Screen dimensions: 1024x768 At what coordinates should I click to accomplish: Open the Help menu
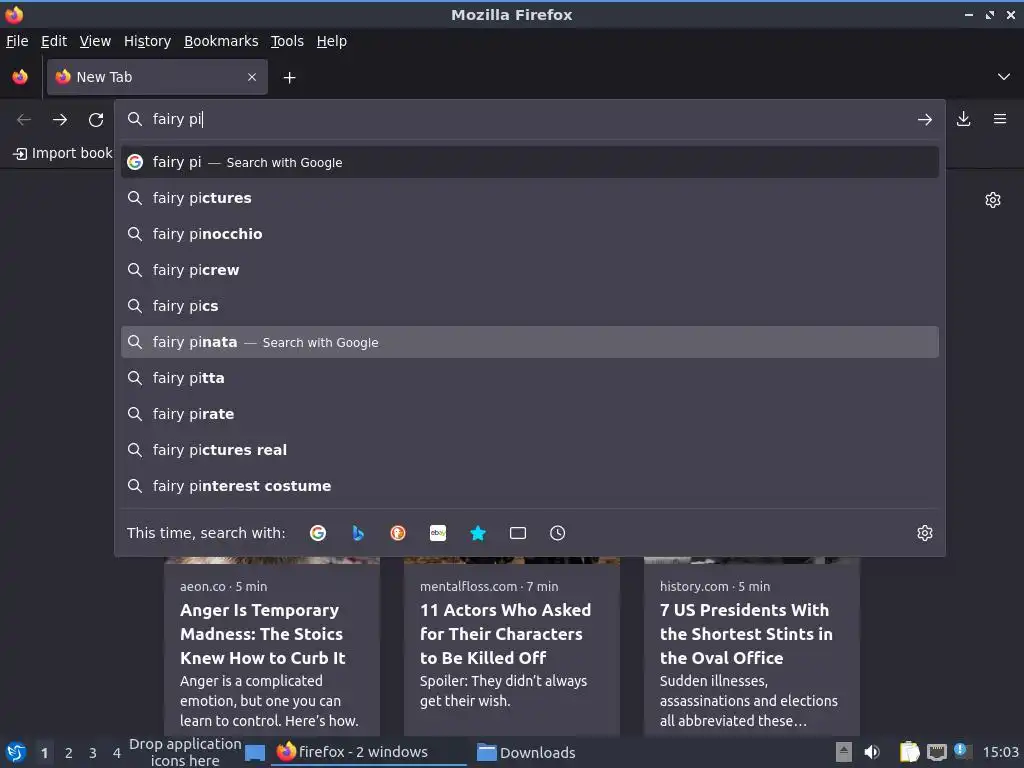pos(332,41)
